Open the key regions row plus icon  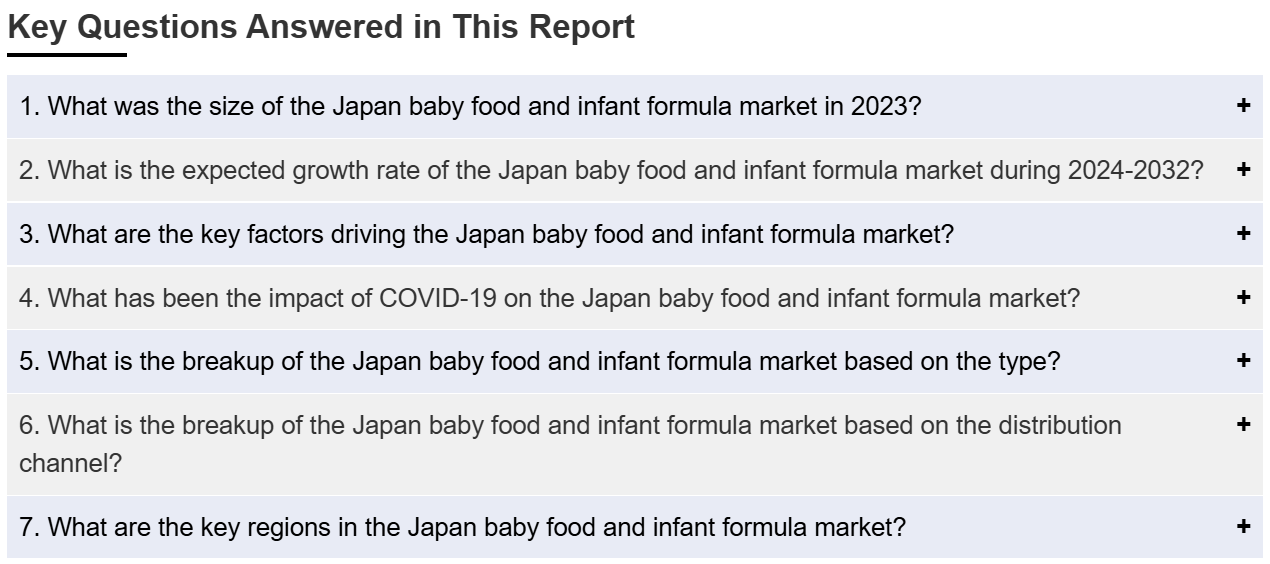point(1243,526)
